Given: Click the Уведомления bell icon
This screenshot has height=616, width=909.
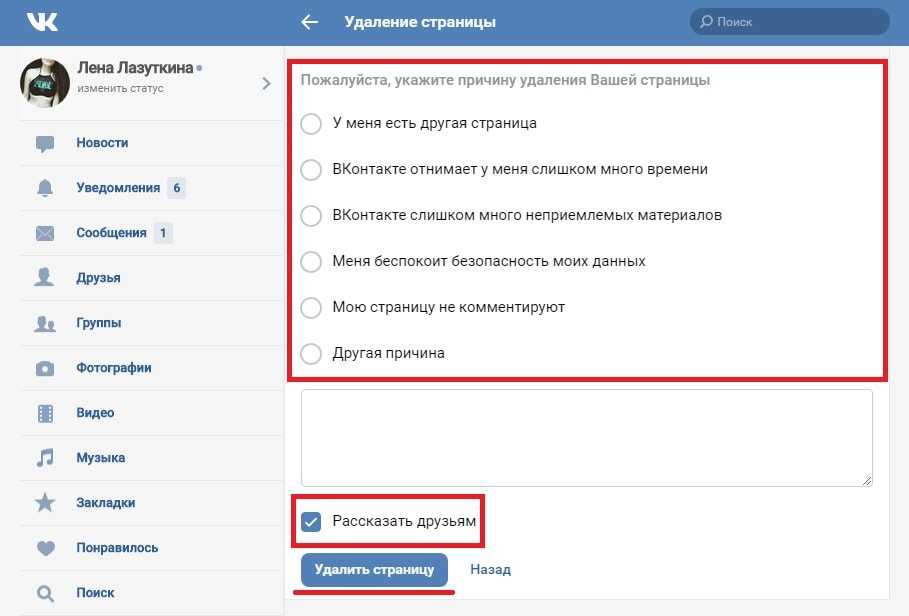Looking at the screenshot, I should [45, 188].
